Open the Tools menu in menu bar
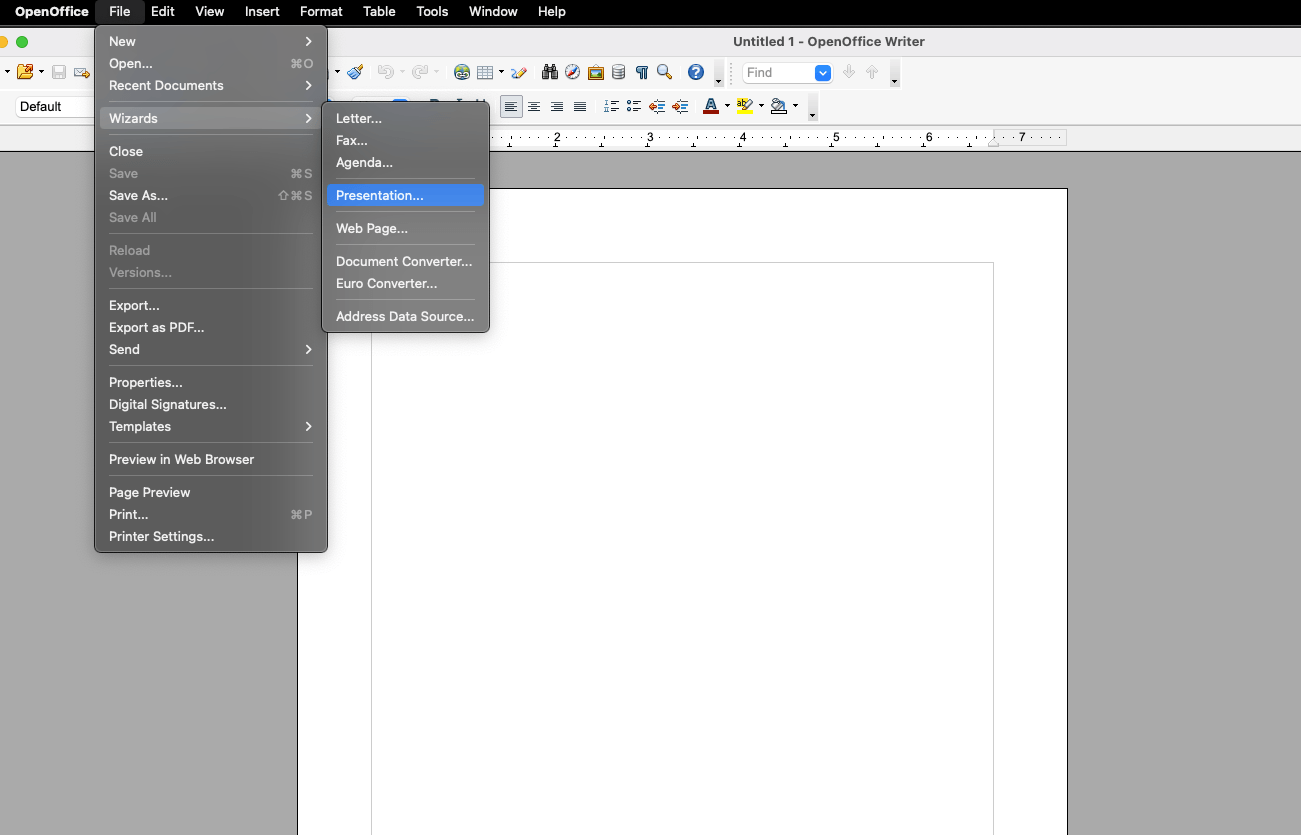1301x835 pixels. (x=432, y=11)
